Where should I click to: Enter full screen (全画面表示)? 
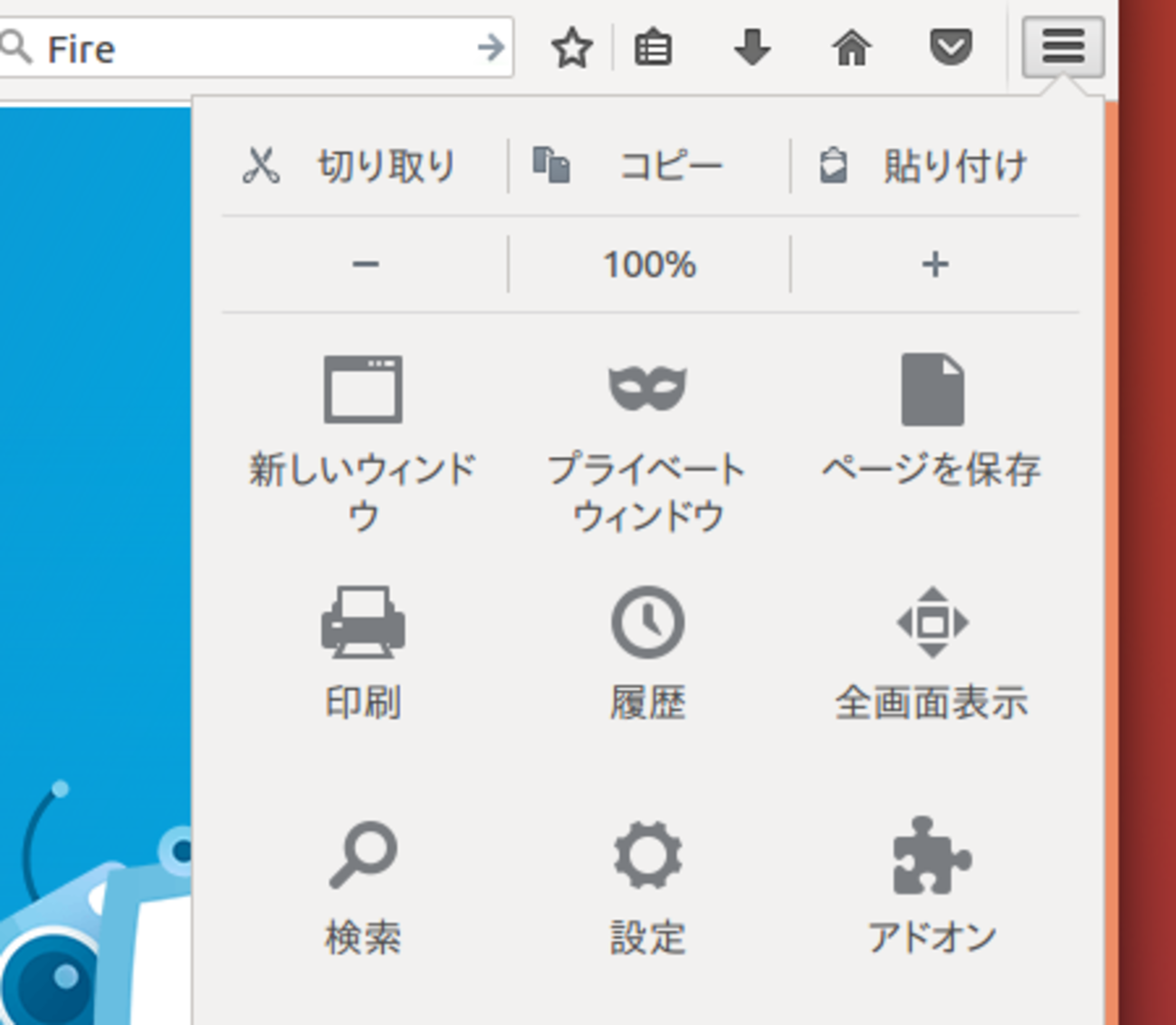[x=932, y=653]
